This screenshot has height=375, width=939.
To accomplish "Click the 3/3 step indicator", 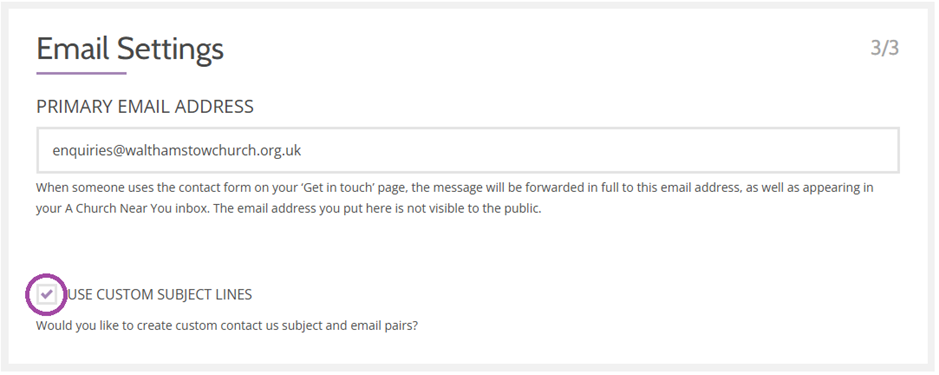I will [x=885, y=48].
